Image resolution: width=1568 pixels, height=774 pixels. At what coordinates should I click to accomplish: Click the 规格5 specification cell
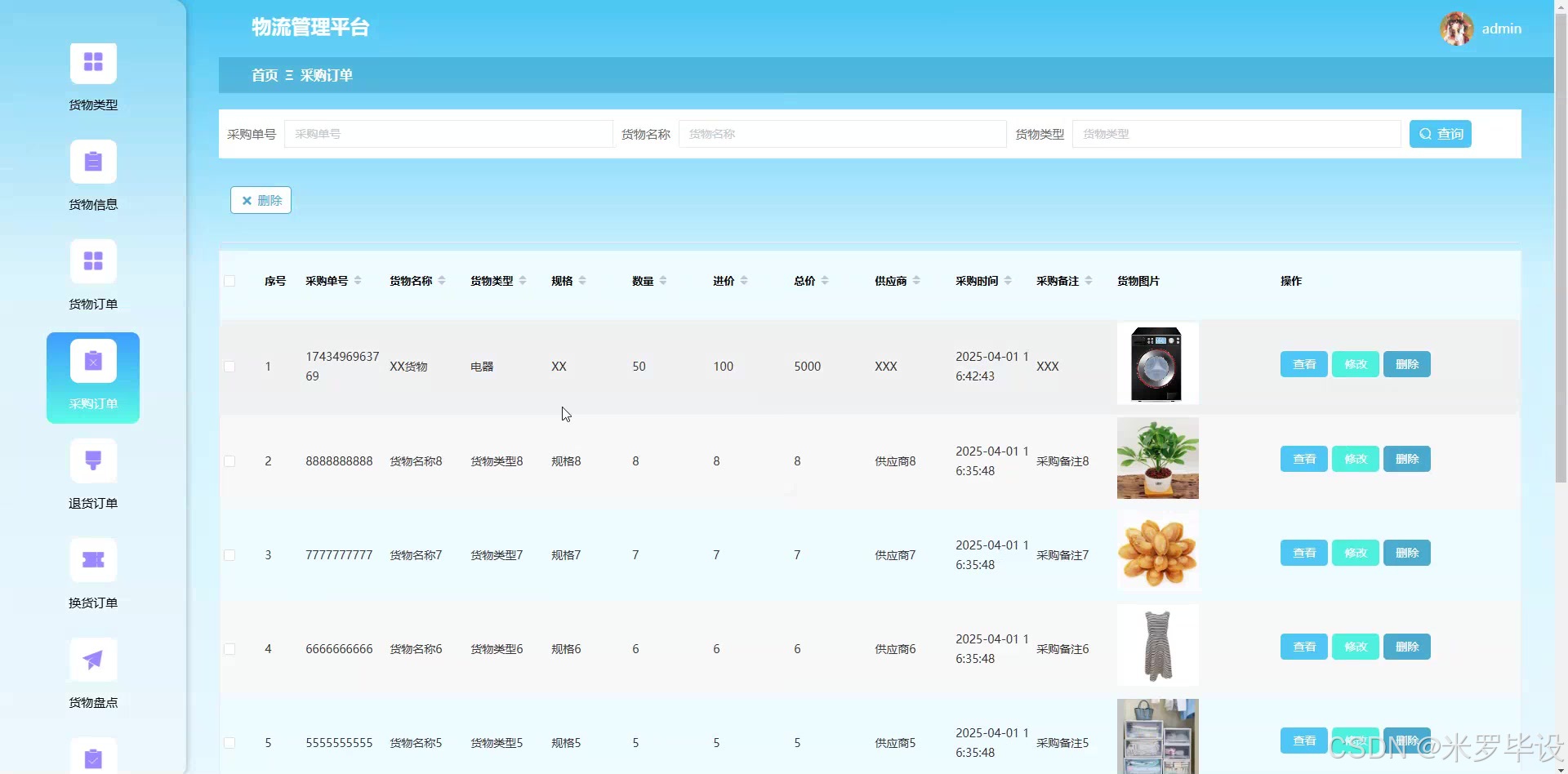click(566, 743)
